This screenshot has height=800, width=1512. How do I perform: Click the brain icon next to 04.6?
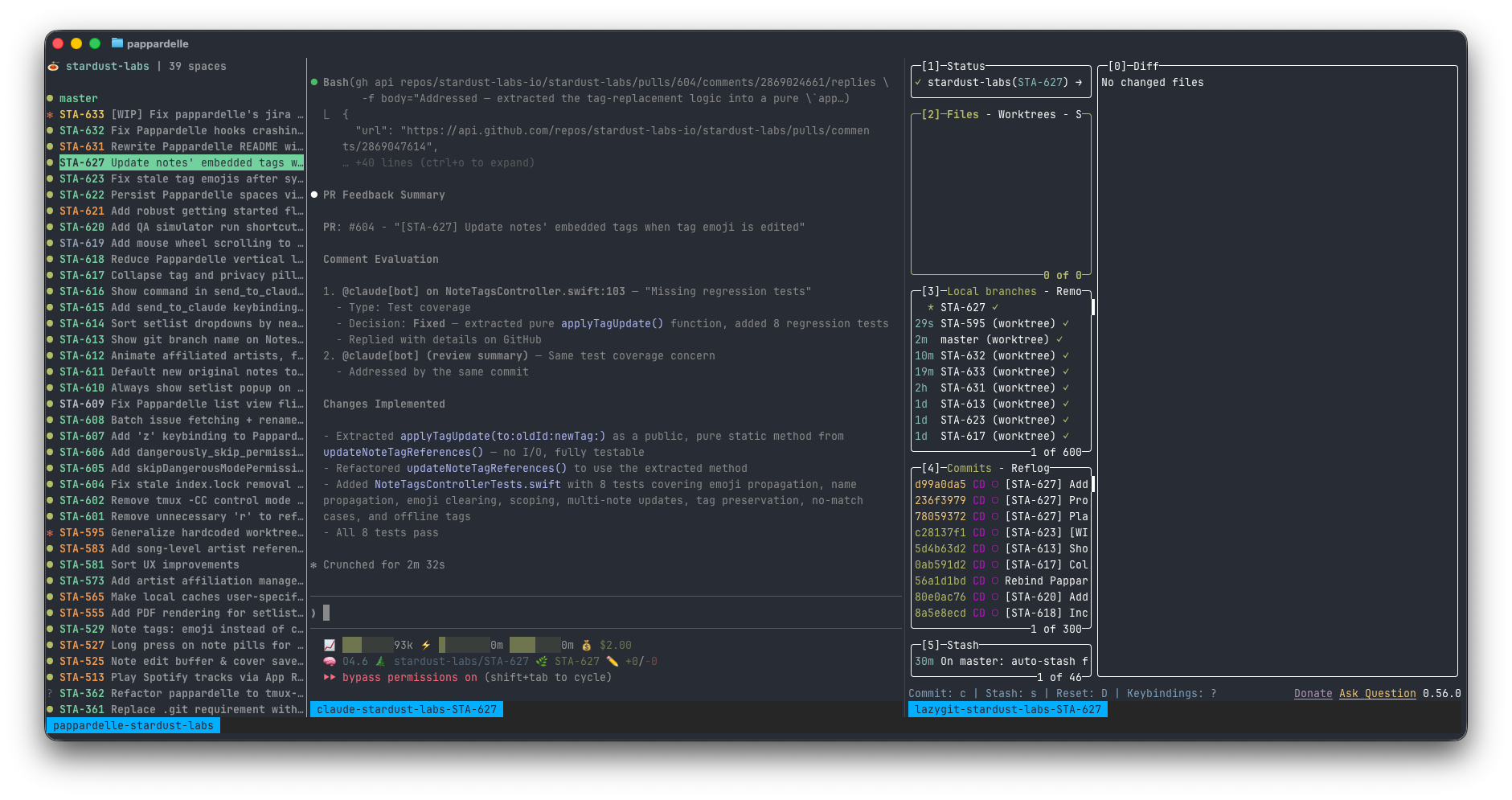point(329,661)
